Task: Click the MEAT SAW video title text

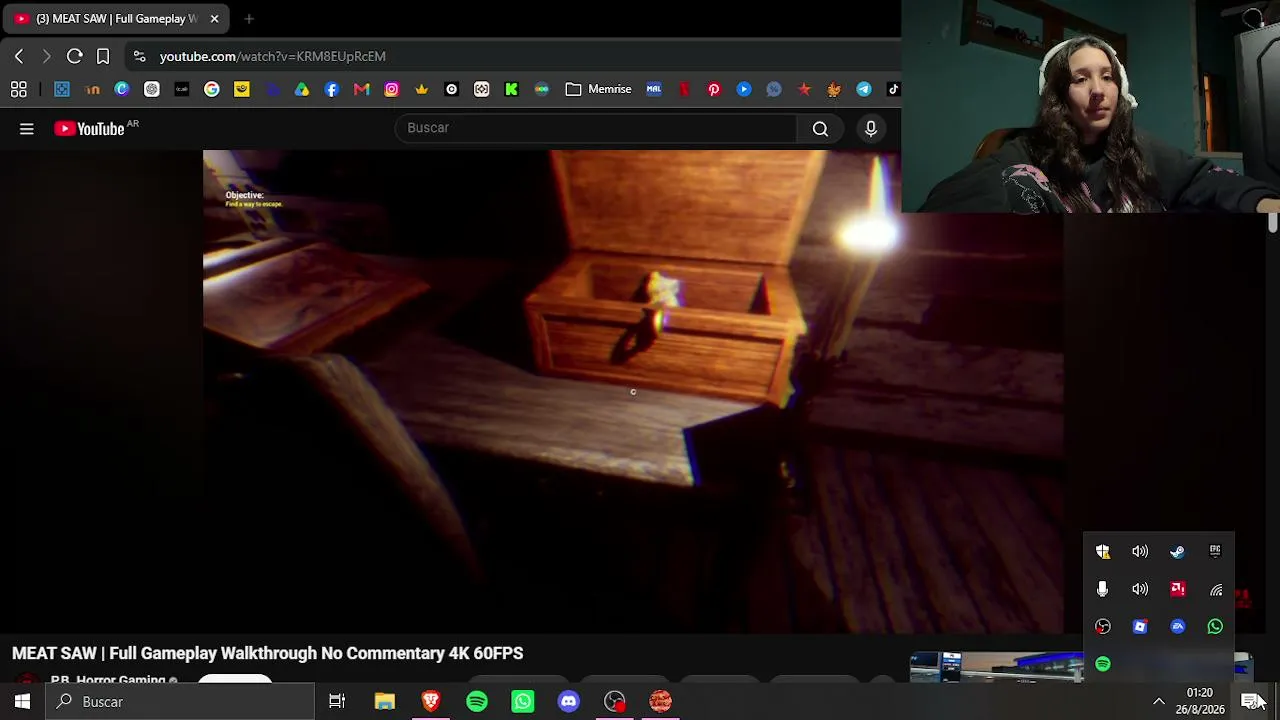Action: 268,653
